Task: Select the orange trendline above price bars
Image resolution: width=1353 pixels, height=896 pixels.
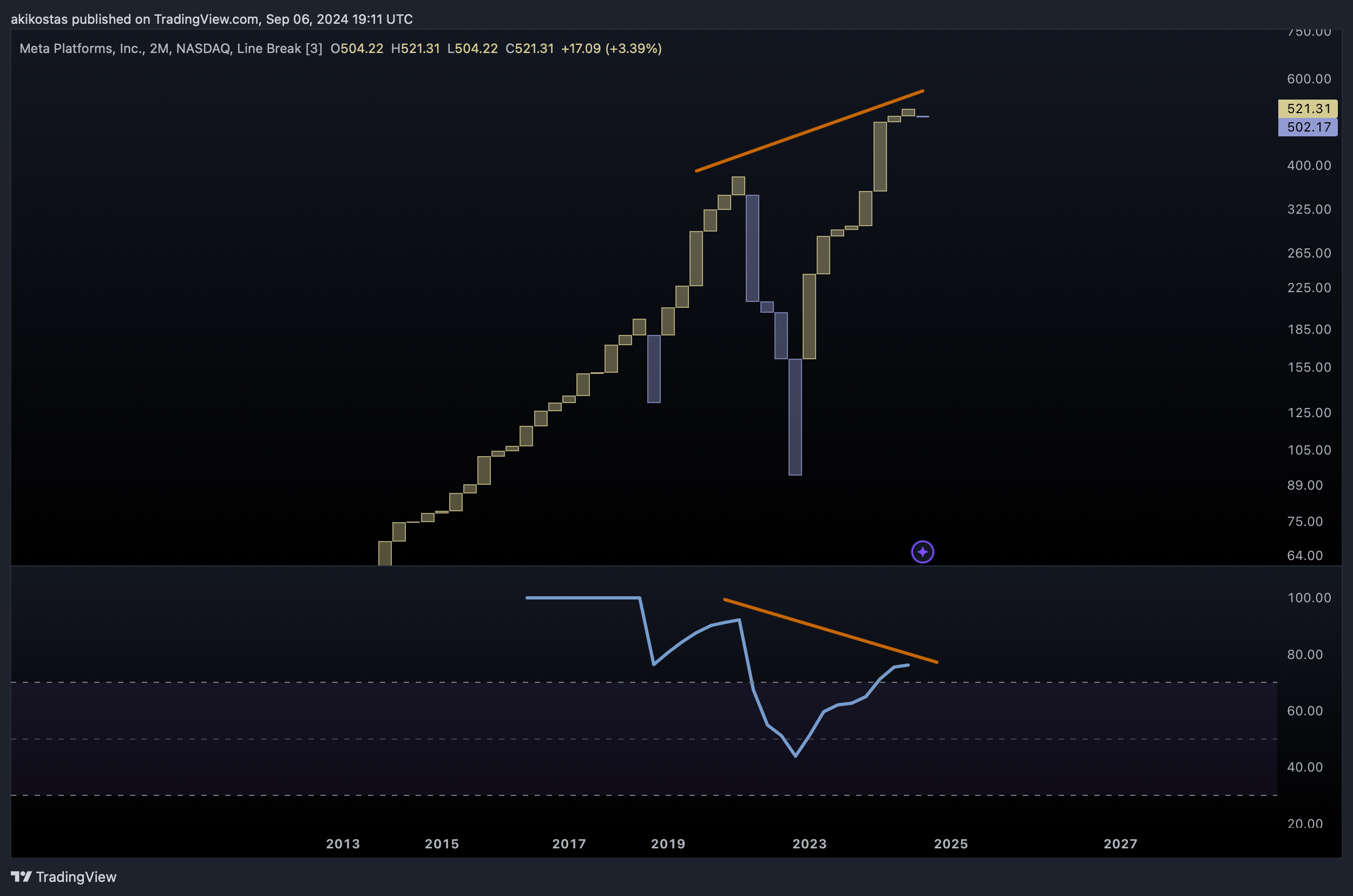Action: [810, 131]
